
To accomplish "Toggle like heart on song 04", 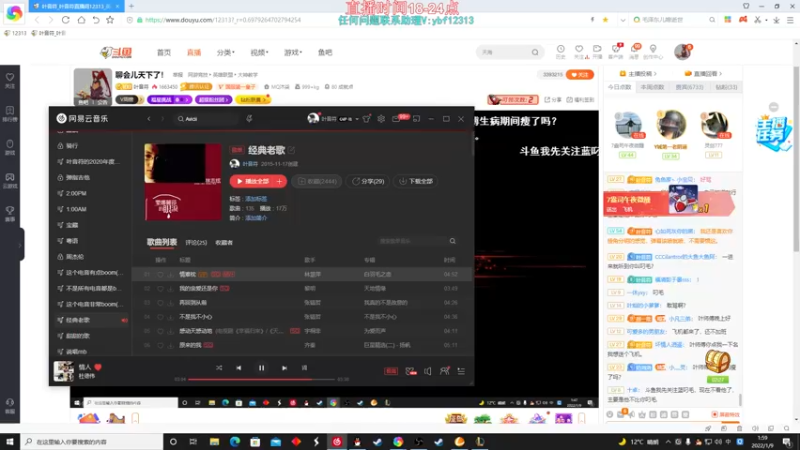I will point(160,317).
